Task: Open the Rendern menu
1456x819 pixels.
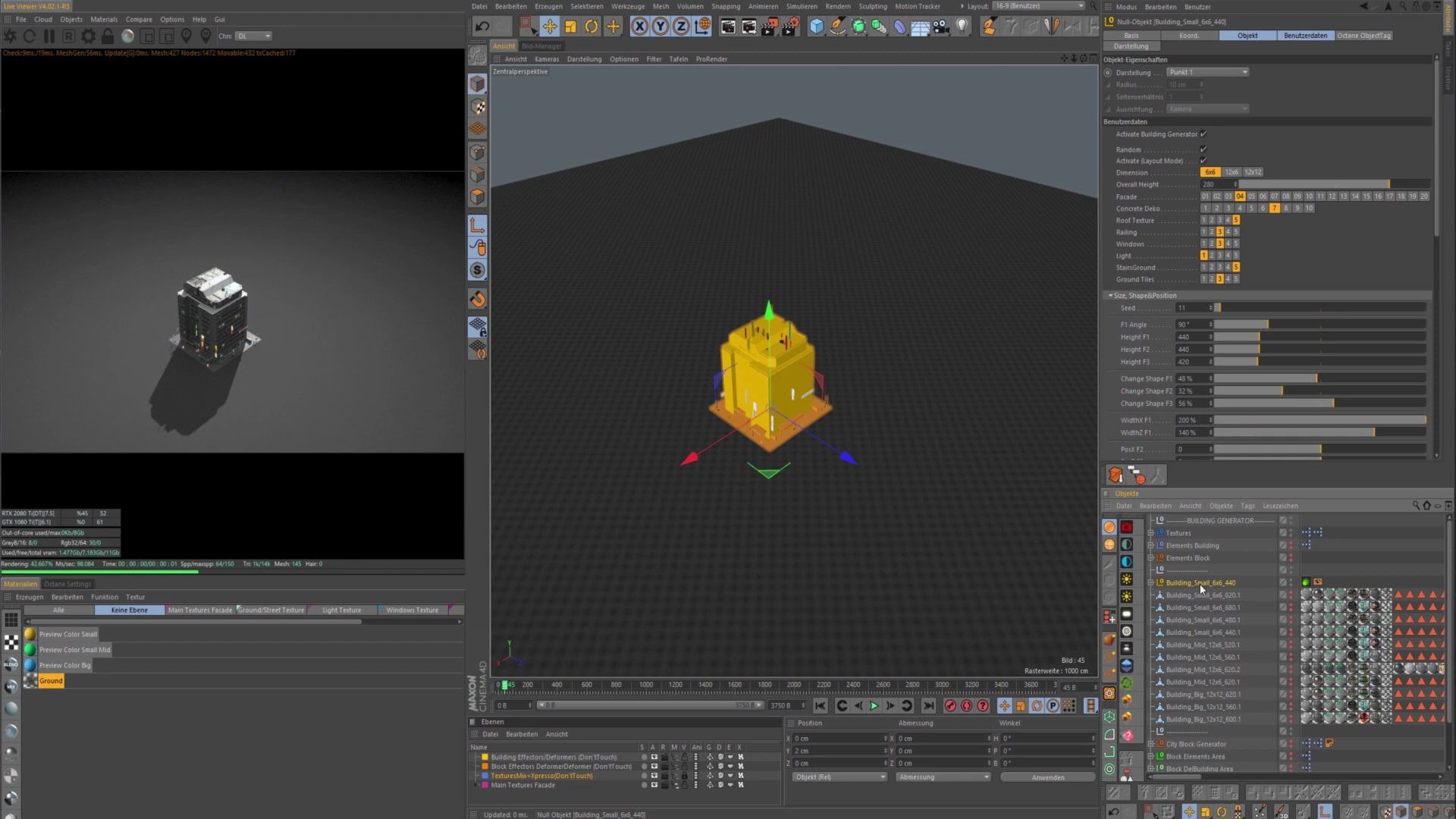Action: [x=838, y=6]
